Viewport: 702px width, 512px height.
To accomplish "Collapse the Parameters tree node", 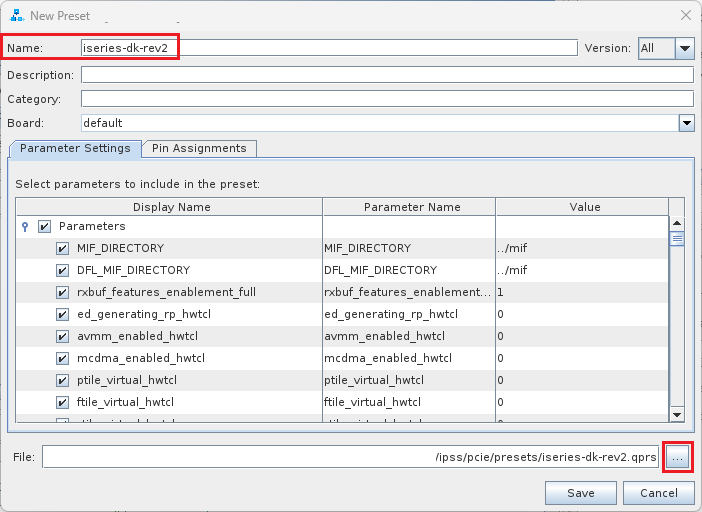I will 25,227.
